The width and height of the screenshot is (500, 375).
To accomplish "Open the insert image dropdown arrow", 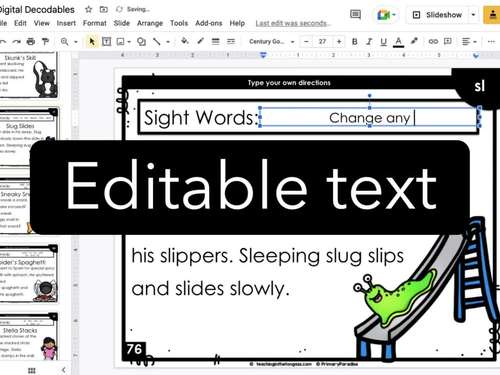I will 129,42.
